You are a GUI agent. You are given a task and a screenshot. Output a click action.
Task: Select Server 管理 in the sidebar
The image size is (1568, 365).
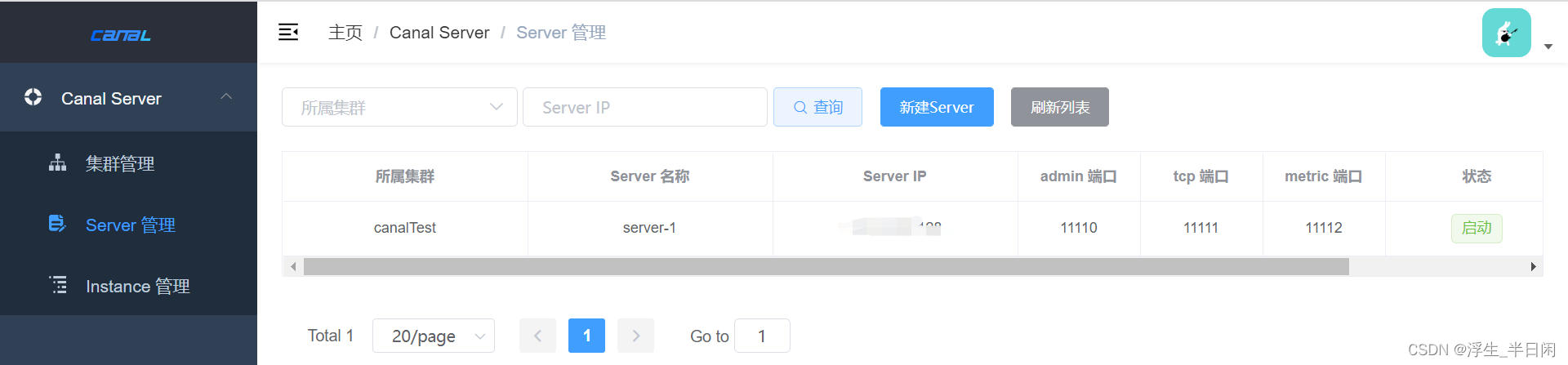coord(128,225)
